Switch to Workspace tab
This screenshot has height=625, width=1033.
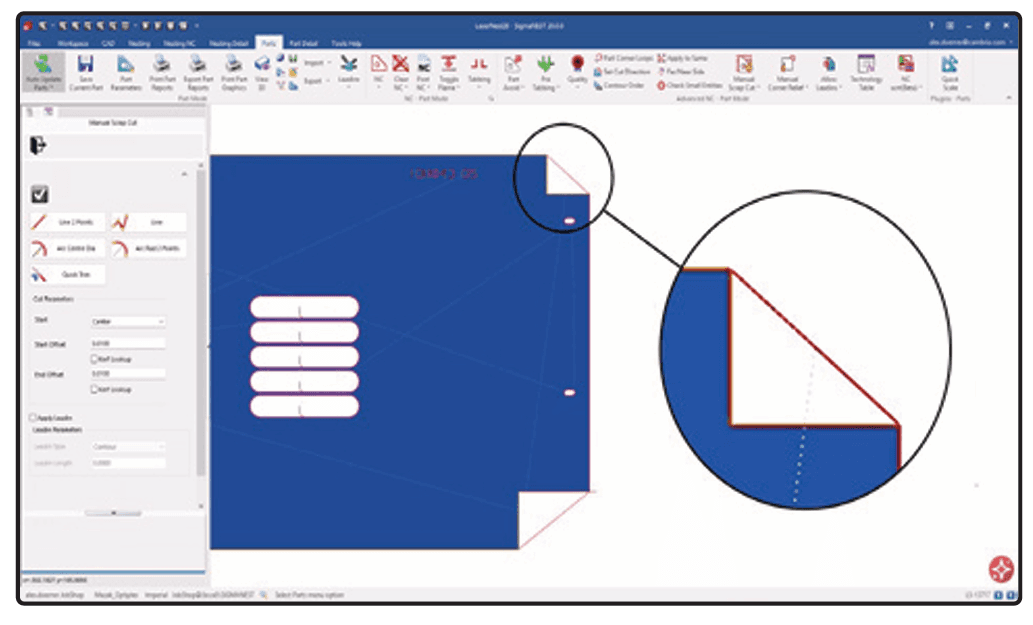(72, 43)
